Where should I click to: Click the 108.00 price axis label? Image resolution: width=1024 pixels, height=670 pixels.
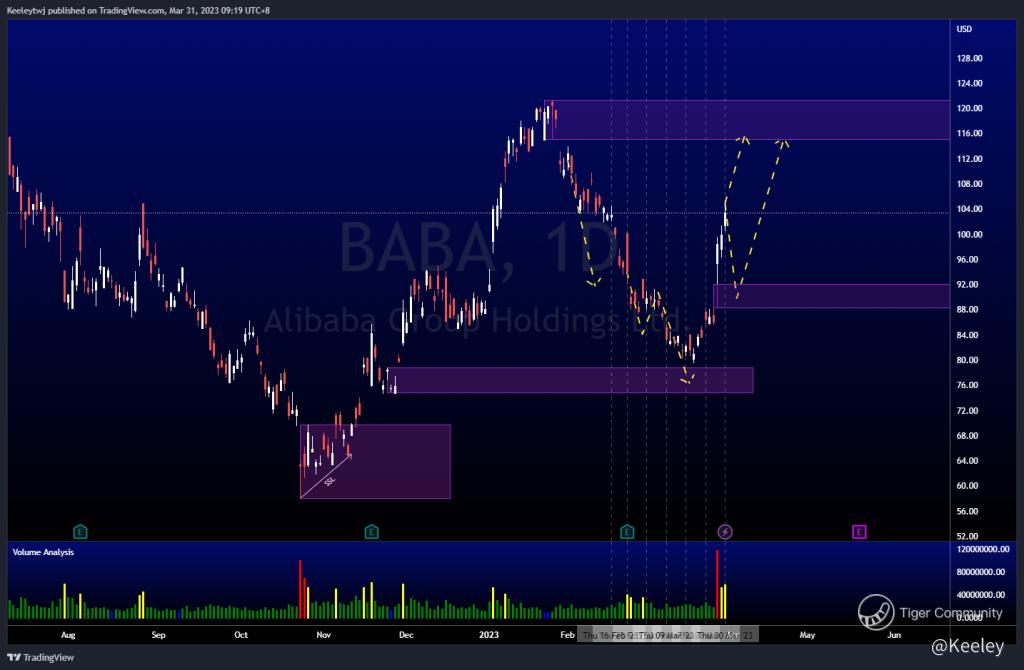[x=969, y=183]
